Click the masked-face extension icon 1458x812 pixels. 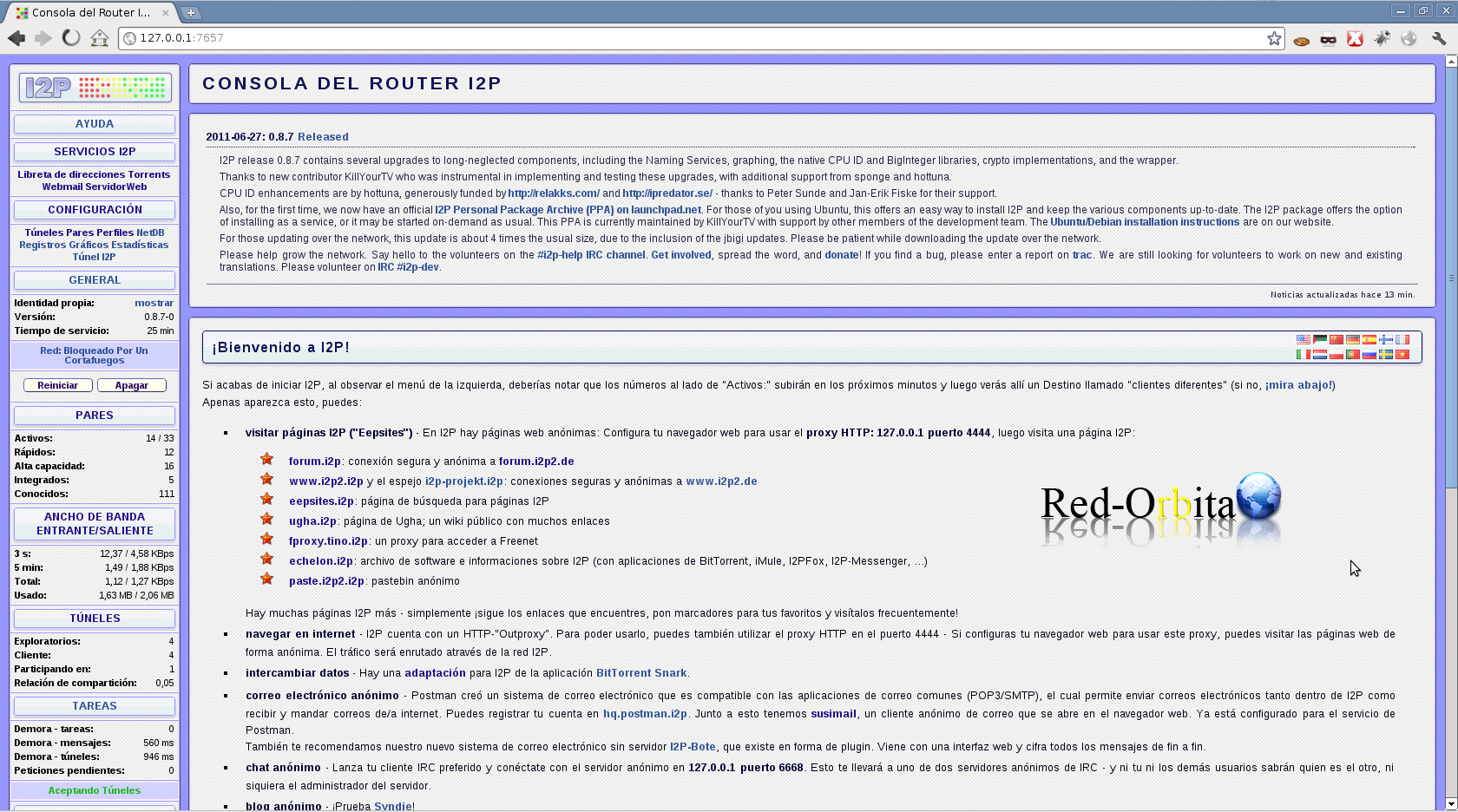coord(1328,39)
